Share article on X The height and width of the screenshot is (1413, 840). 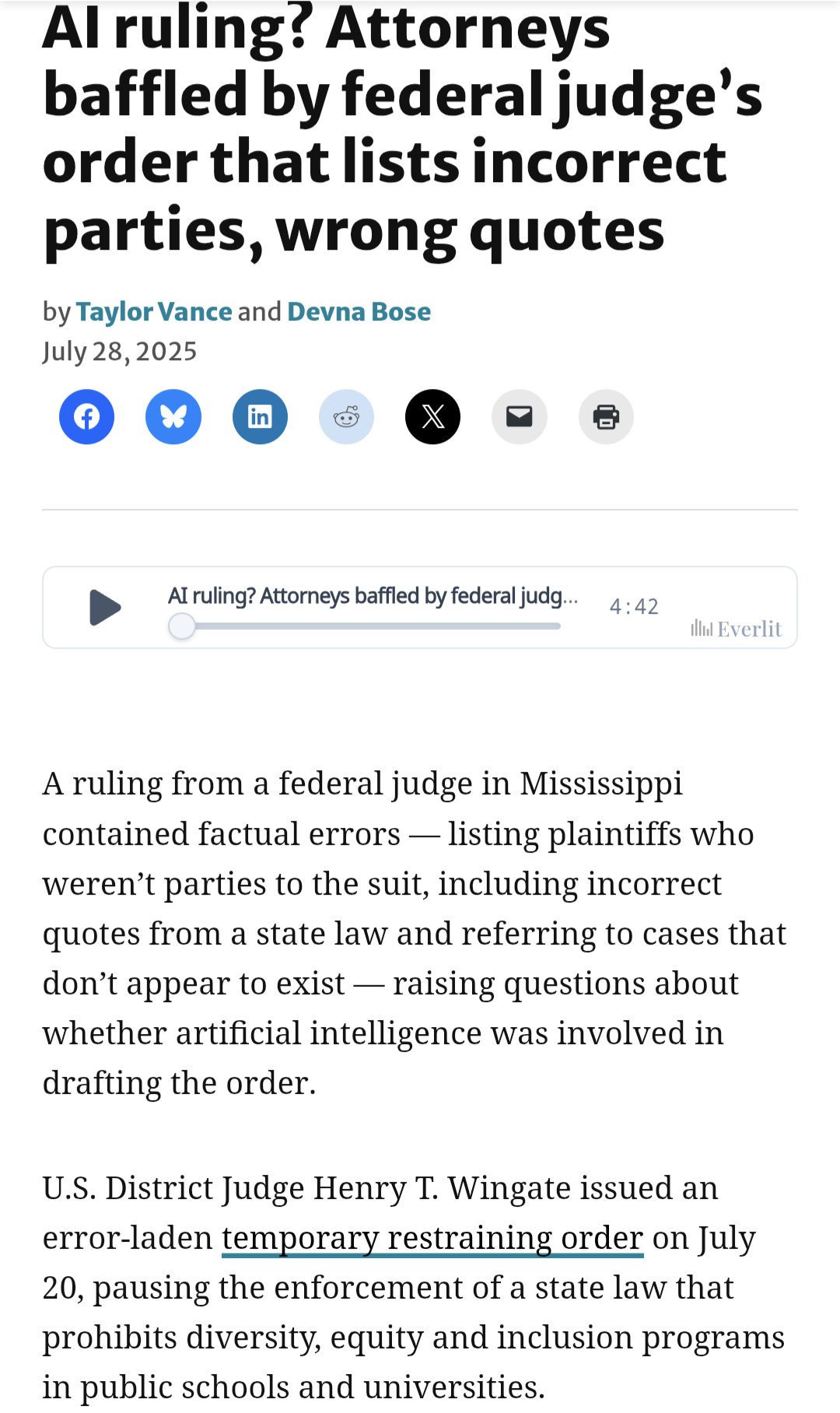(432, 417)
